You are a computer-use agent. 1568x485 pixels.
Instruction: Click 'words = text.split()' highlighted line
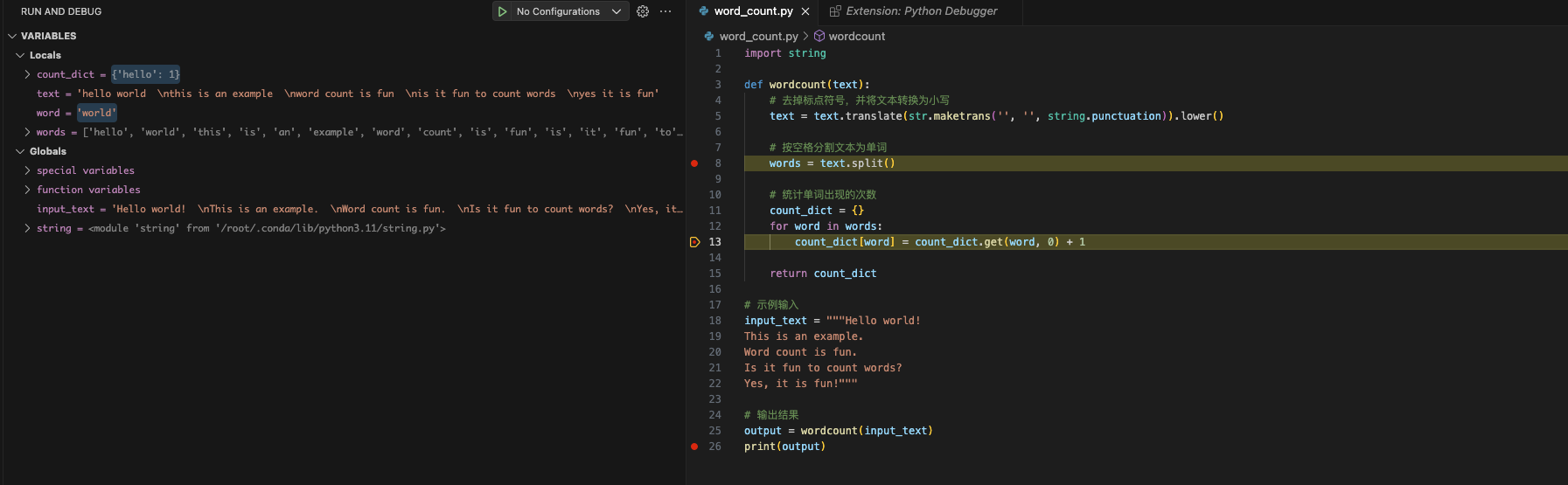(x=832, y=163)
